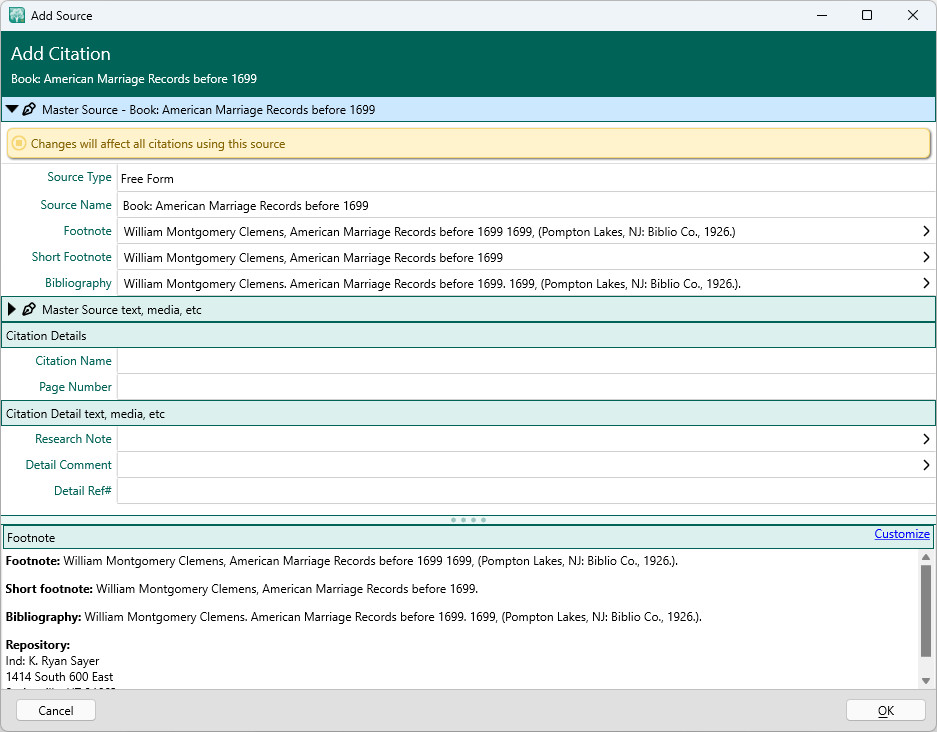The height and width of the screenshot is (732, 937).
Task: Select the Citation Detail text, media, etc header
Action: [468, 414]
